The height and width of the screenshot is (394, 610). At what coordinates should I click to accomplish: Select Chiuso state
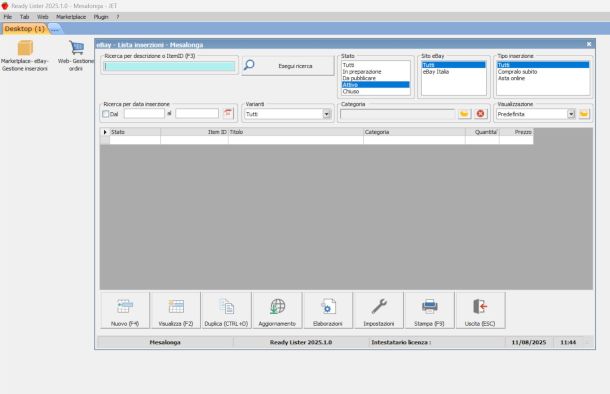point(375,91)
